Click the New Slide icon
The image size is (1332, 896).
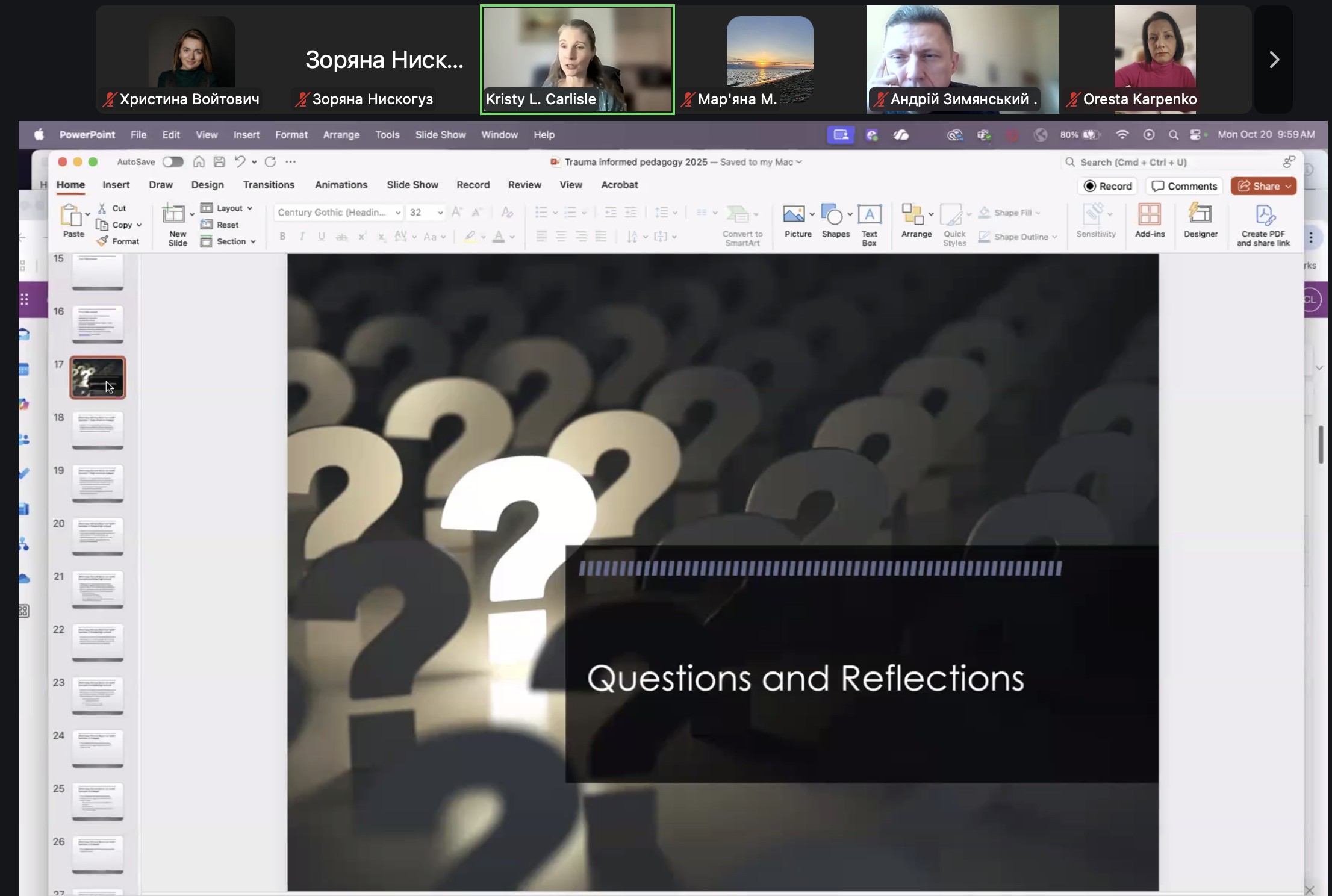click(x=174, y=214)
